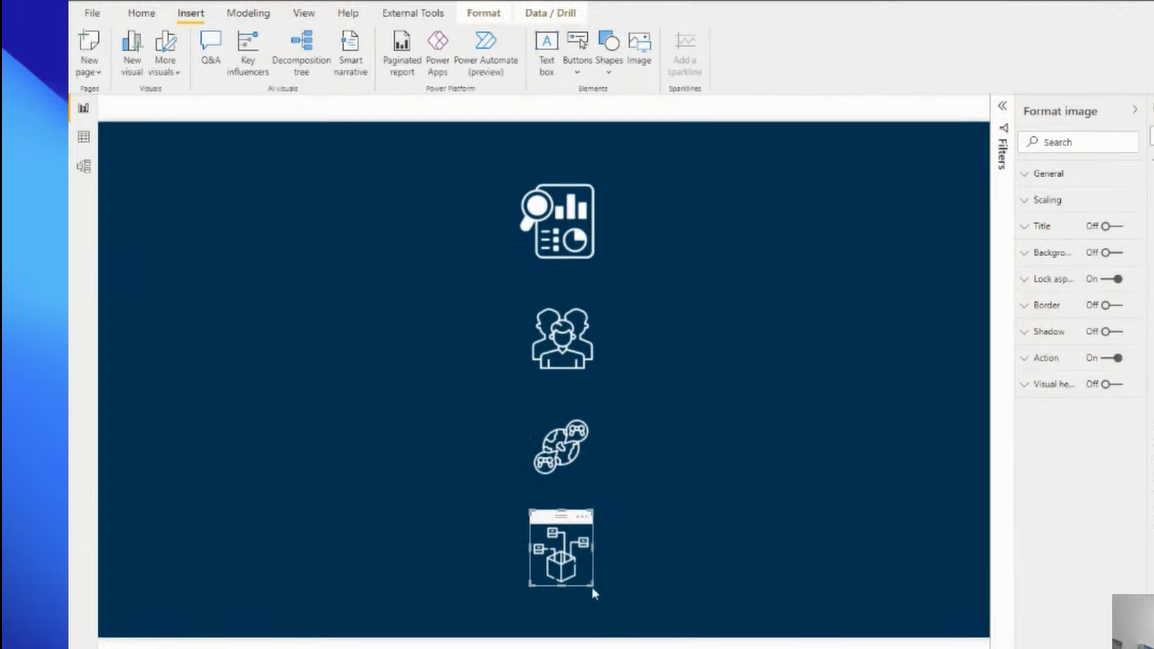Insert a Text box
The image size is (1154, 649).
[546, 53]
